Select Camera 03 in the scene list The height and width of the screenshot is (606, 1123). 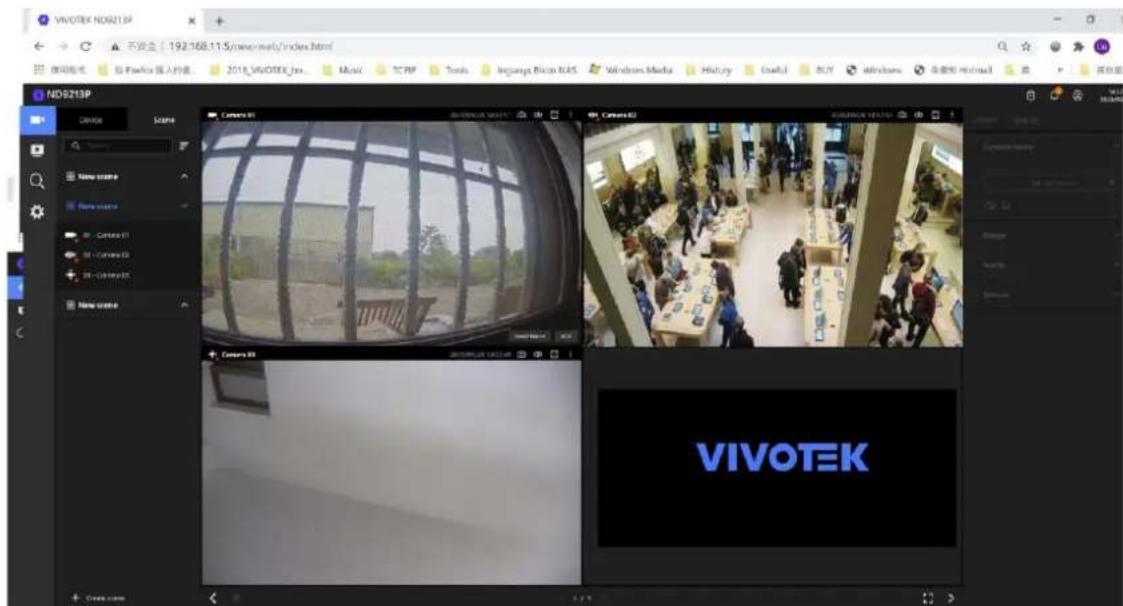coord(98,275)
